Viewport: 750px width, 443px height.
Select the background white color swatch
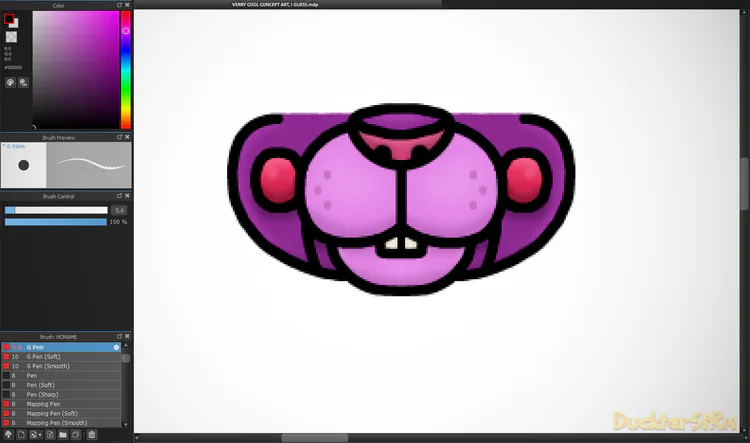tap(15, 23)
